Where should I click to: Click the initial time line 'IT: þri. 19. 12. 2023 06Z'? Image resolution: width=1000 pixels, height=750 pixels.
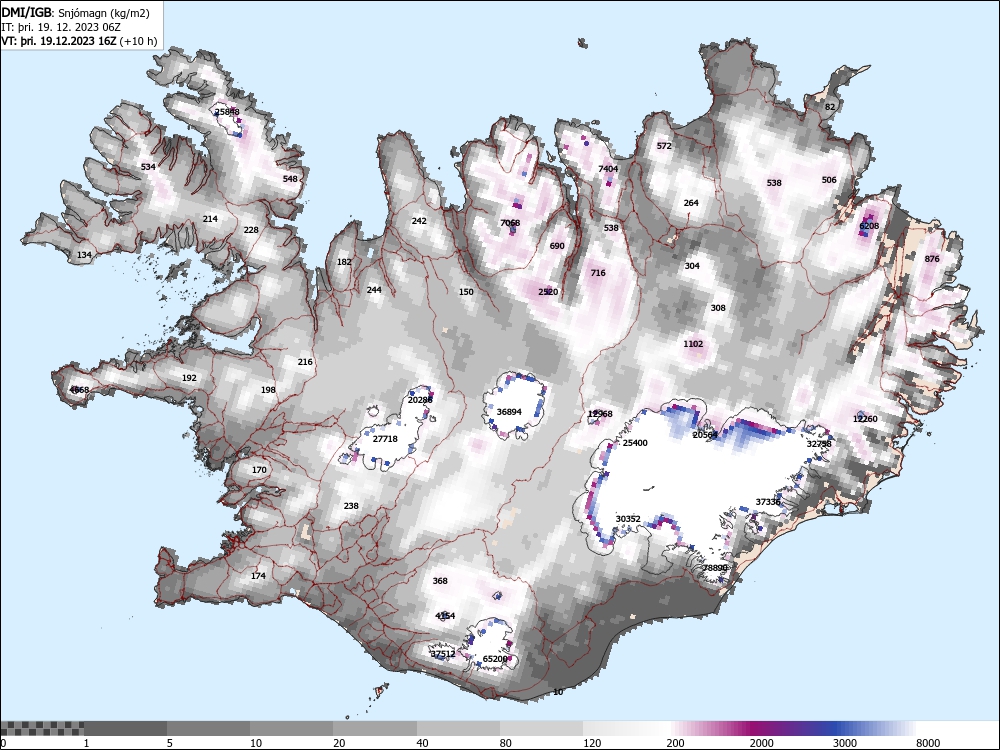[61, 27]
